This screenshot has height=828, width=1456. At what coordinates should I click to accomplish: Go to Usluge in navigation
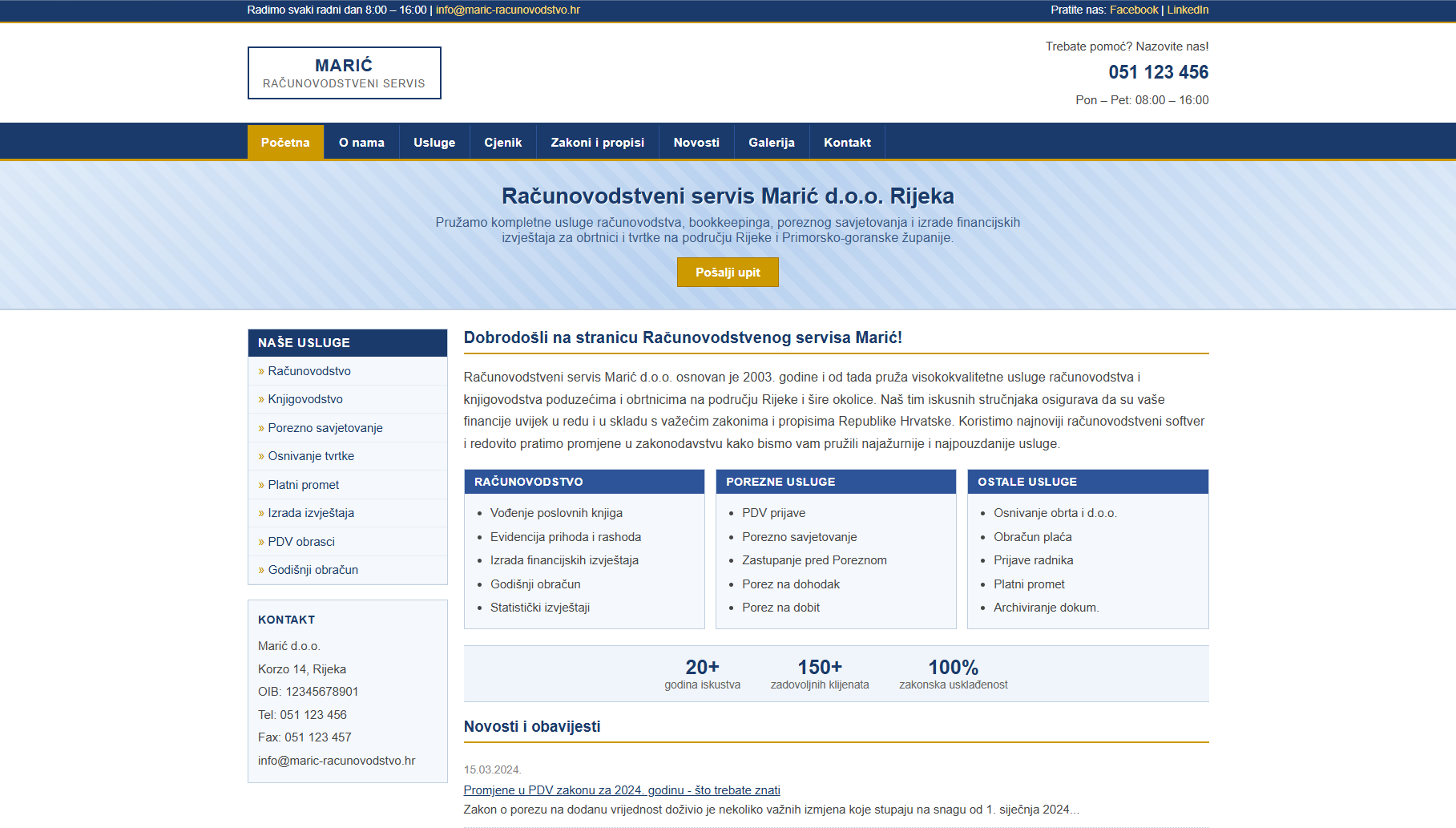tap(434, 142)
